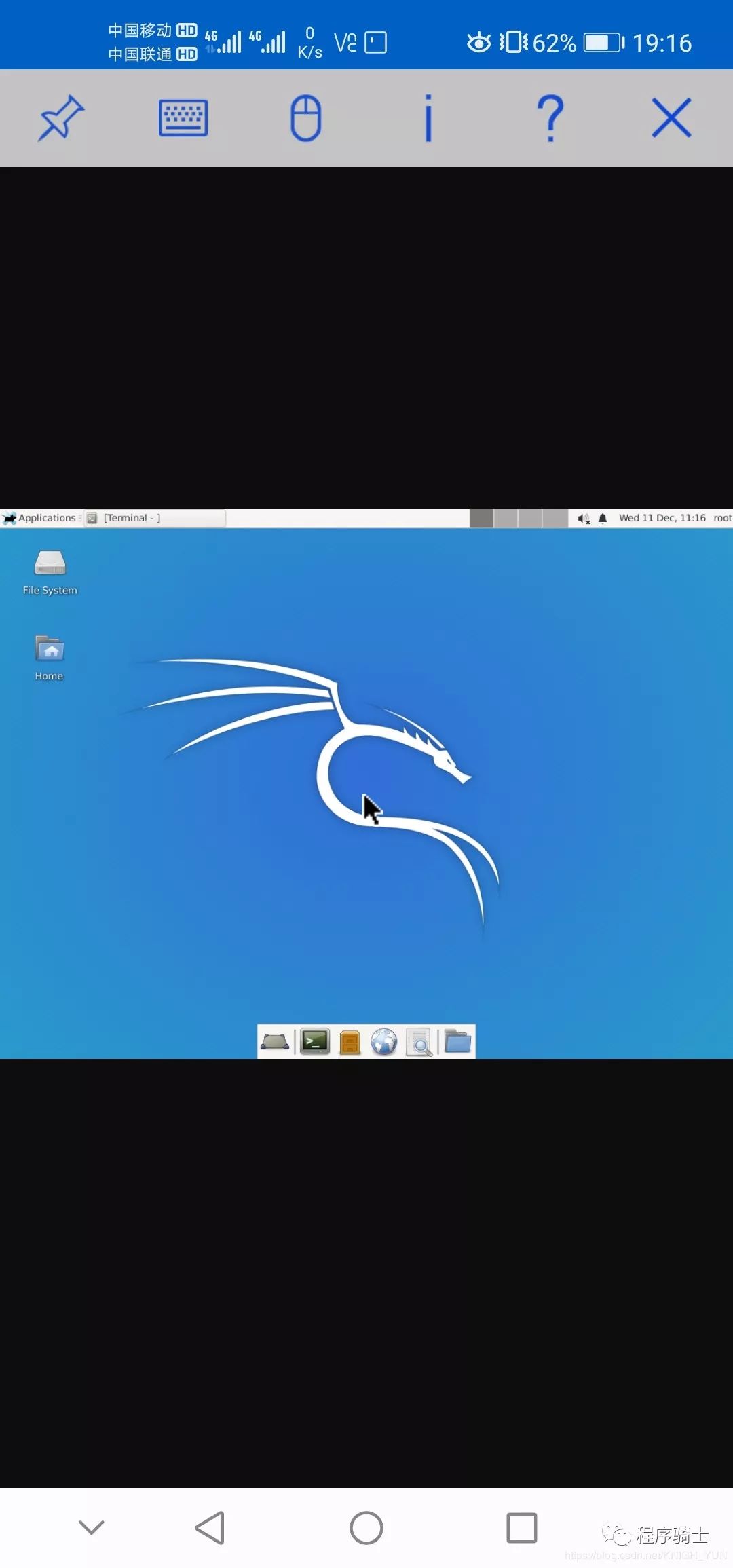The width and height of the screenshot is (733, 1568).
Task: Open the Kali Applications menu
Action: (x=39, y=518)
